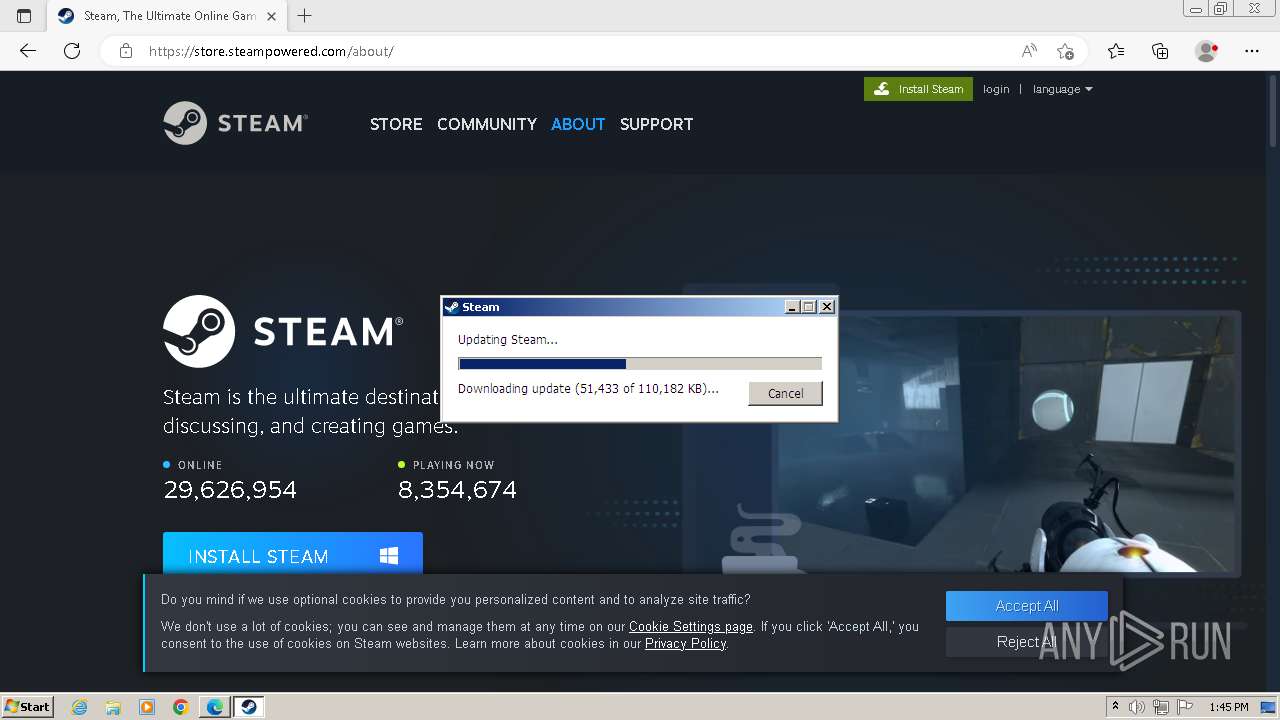The image size is (1280, 720).
Task: Click the login link
Action: (996, 89)
